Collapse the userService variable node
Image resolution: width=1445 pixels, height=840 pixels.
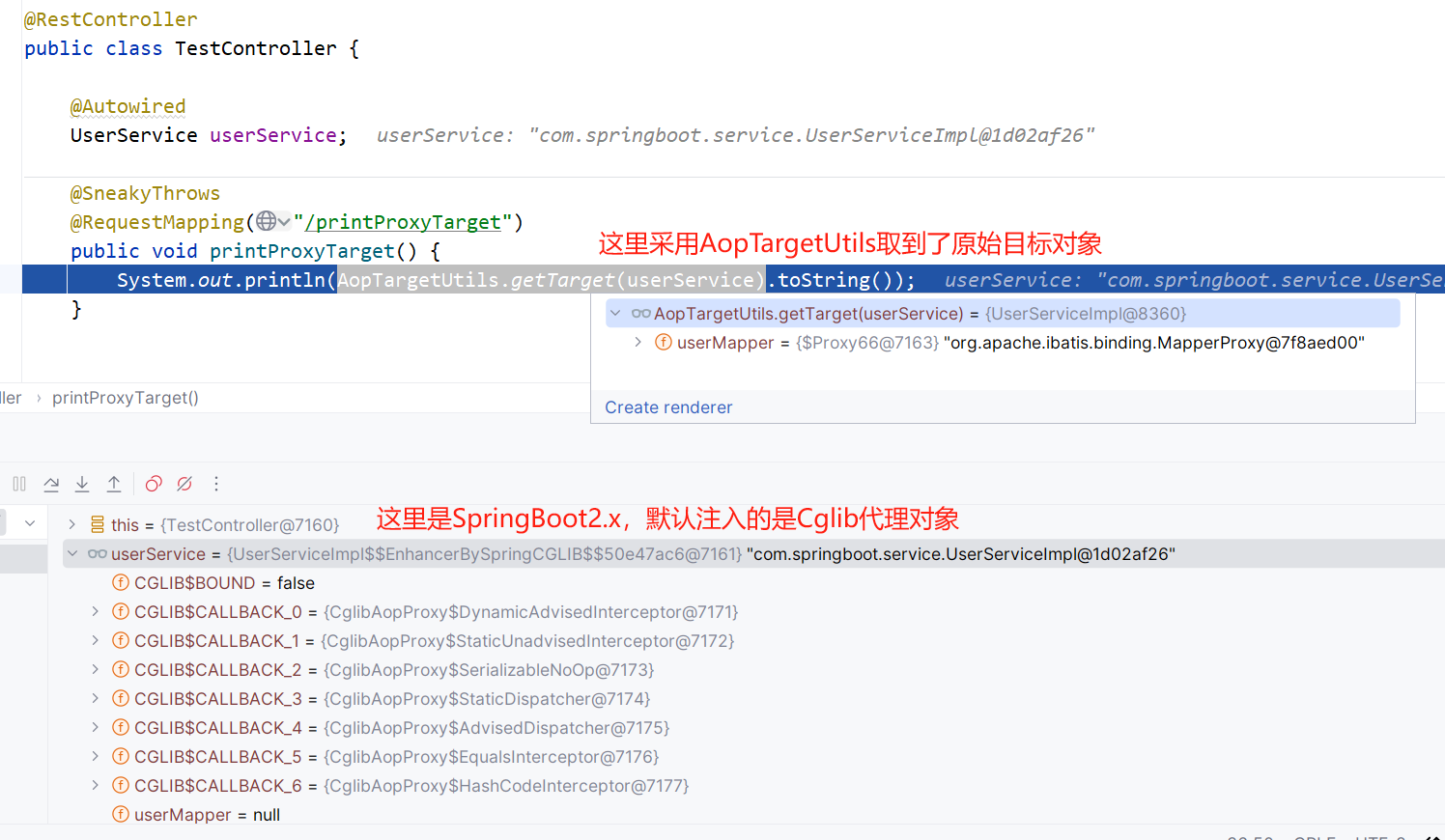[x=71, y=553]
